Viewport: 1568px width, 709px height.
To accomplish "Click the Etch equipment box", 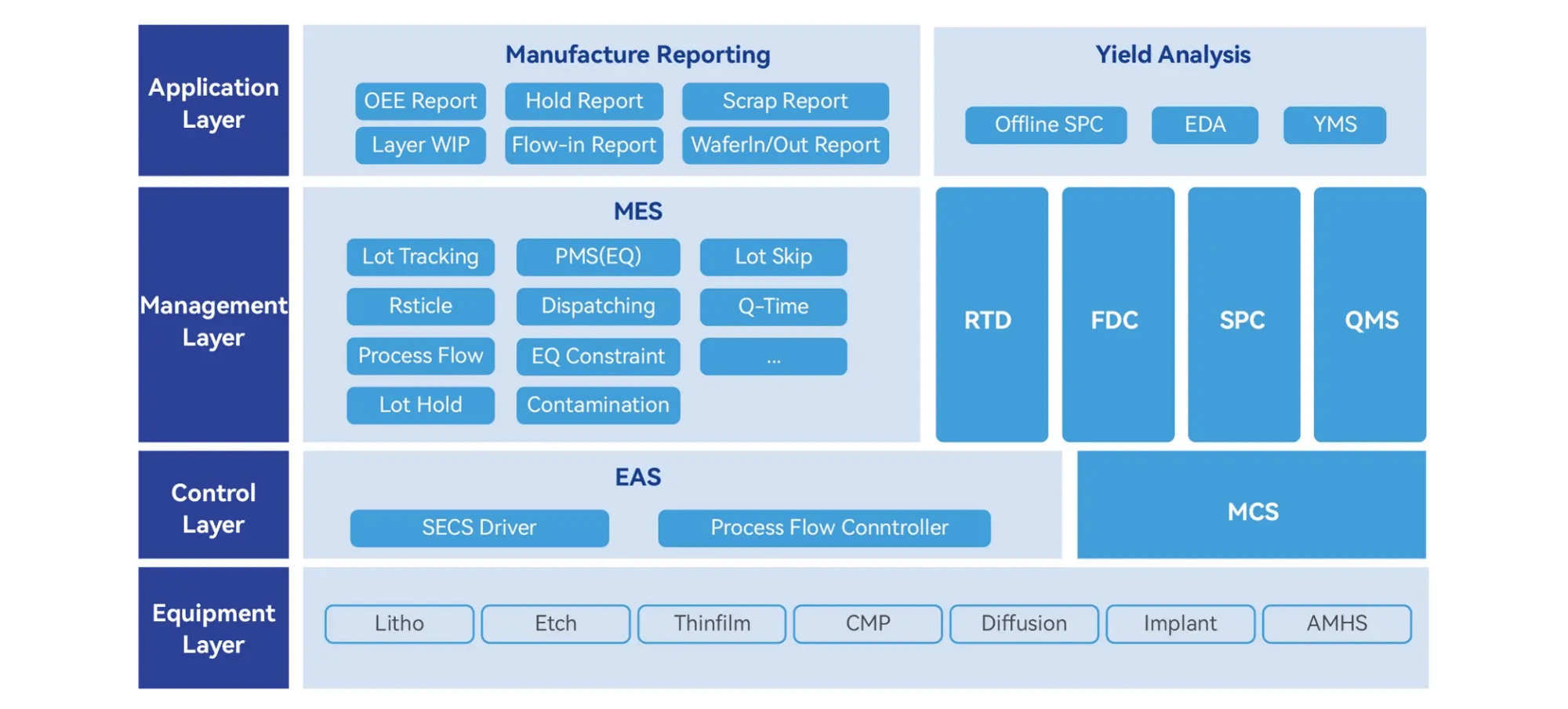I will click(x=556, y=624).
